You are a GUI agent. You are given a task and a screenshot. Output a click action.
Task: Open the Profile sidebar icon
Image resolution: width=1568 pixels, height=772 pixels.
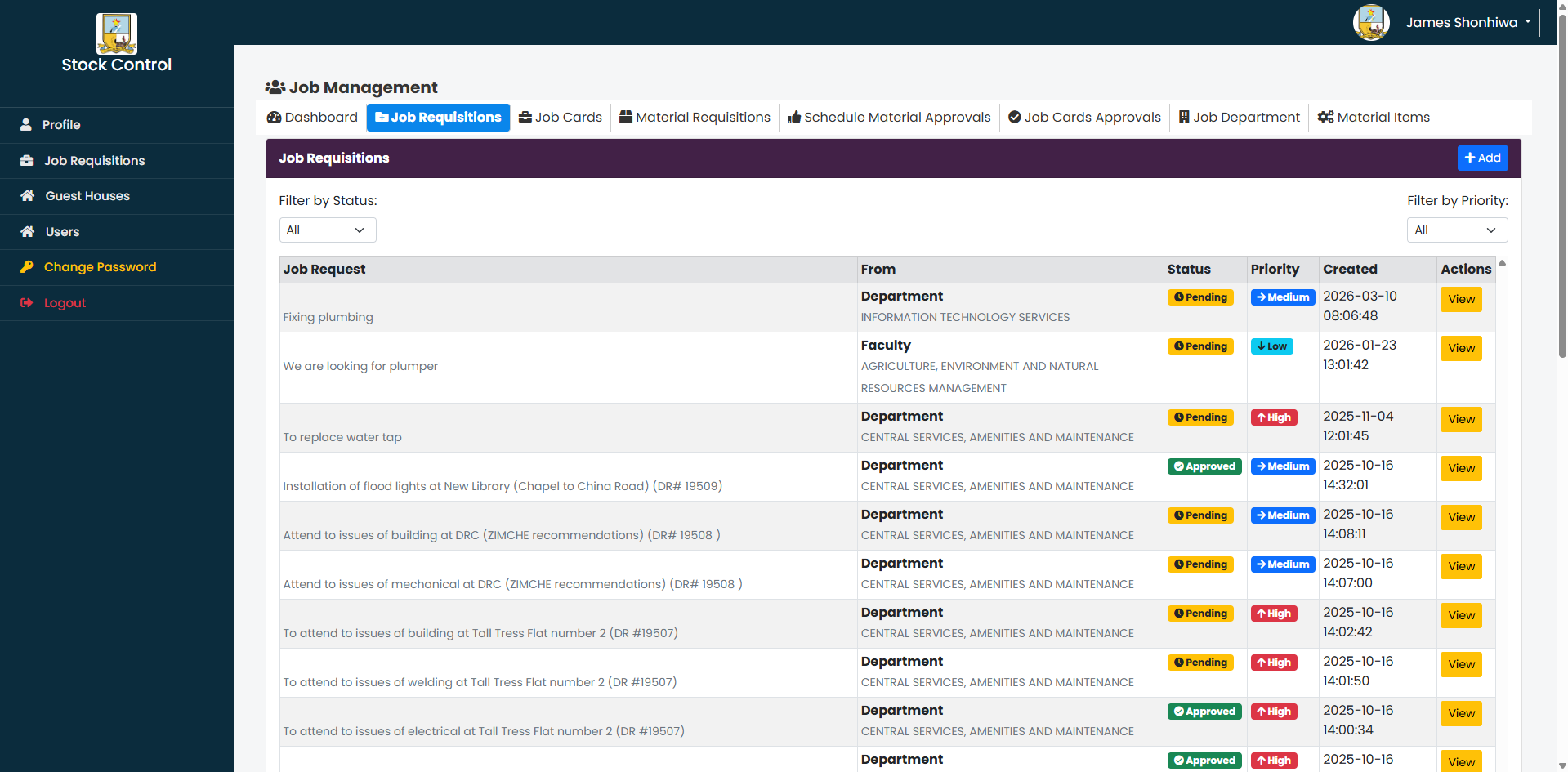coord(25,124)
